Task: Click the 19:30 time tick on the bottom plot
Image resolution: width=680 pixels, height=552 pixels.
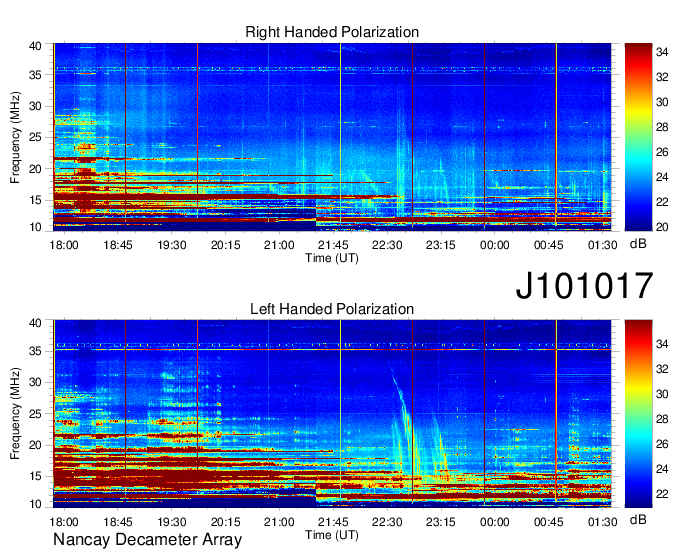Action: coord(172,522)
